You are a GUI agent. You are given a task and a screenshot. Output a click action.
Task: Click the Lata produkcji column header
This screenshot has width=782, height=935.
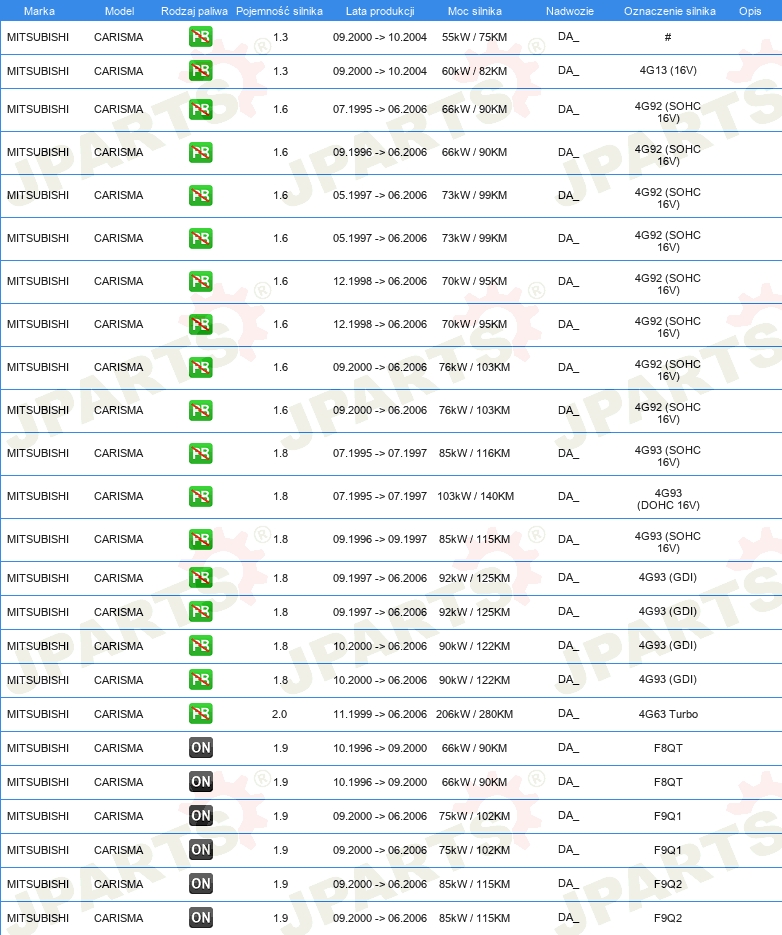click(380, 11)
